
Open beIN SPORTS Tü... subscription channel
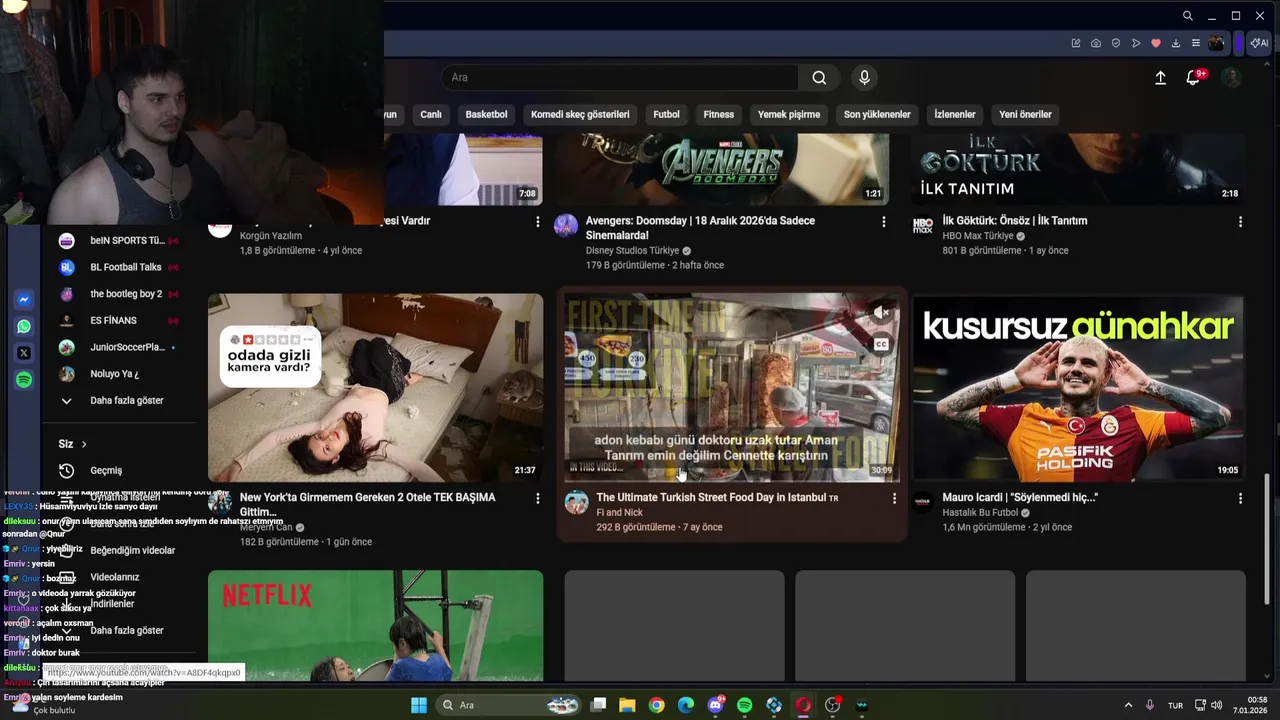pyautogui.click(x=120, y=240)
